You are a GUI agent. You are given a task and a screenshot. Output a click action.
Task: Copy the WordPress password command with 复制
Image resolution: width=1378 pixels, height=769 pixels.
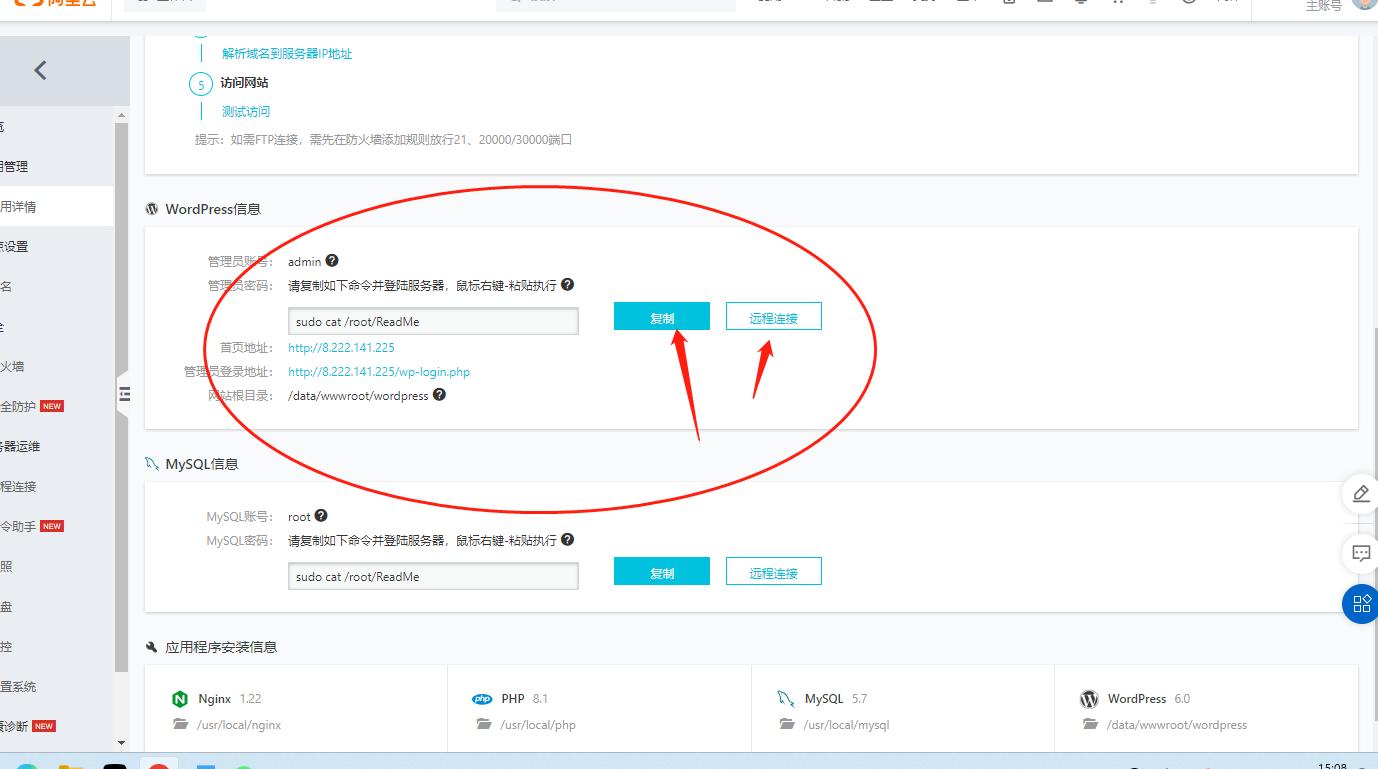point(662,316)
